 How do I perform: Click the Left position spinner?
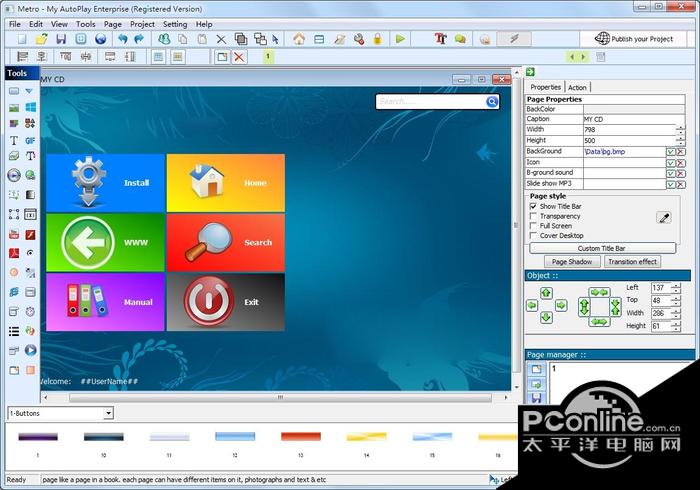click(676, 288)
